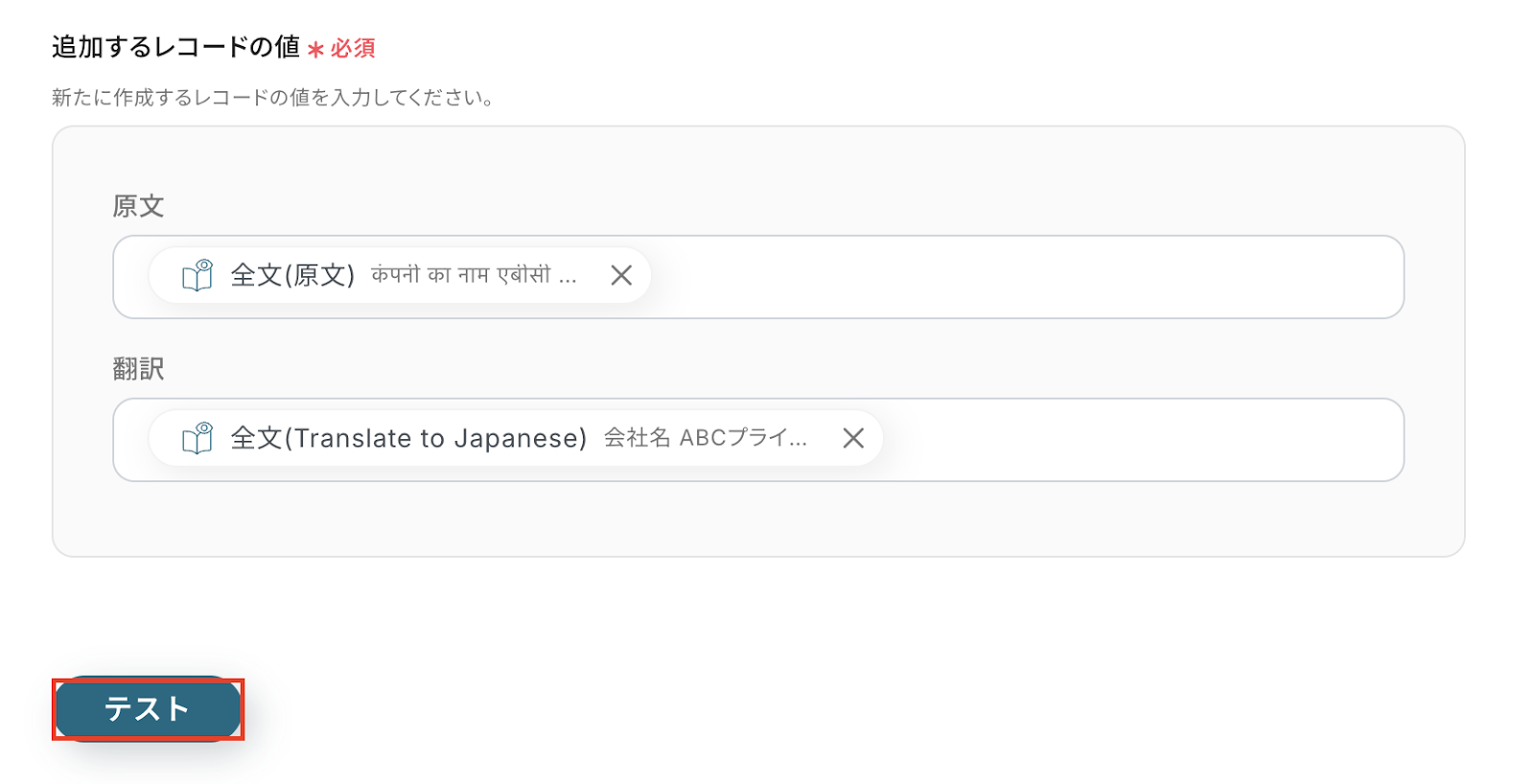The height and width of the screenshot is (784, 1534).
Task: Click the 翻訳 field label
Action: [138, 369]
